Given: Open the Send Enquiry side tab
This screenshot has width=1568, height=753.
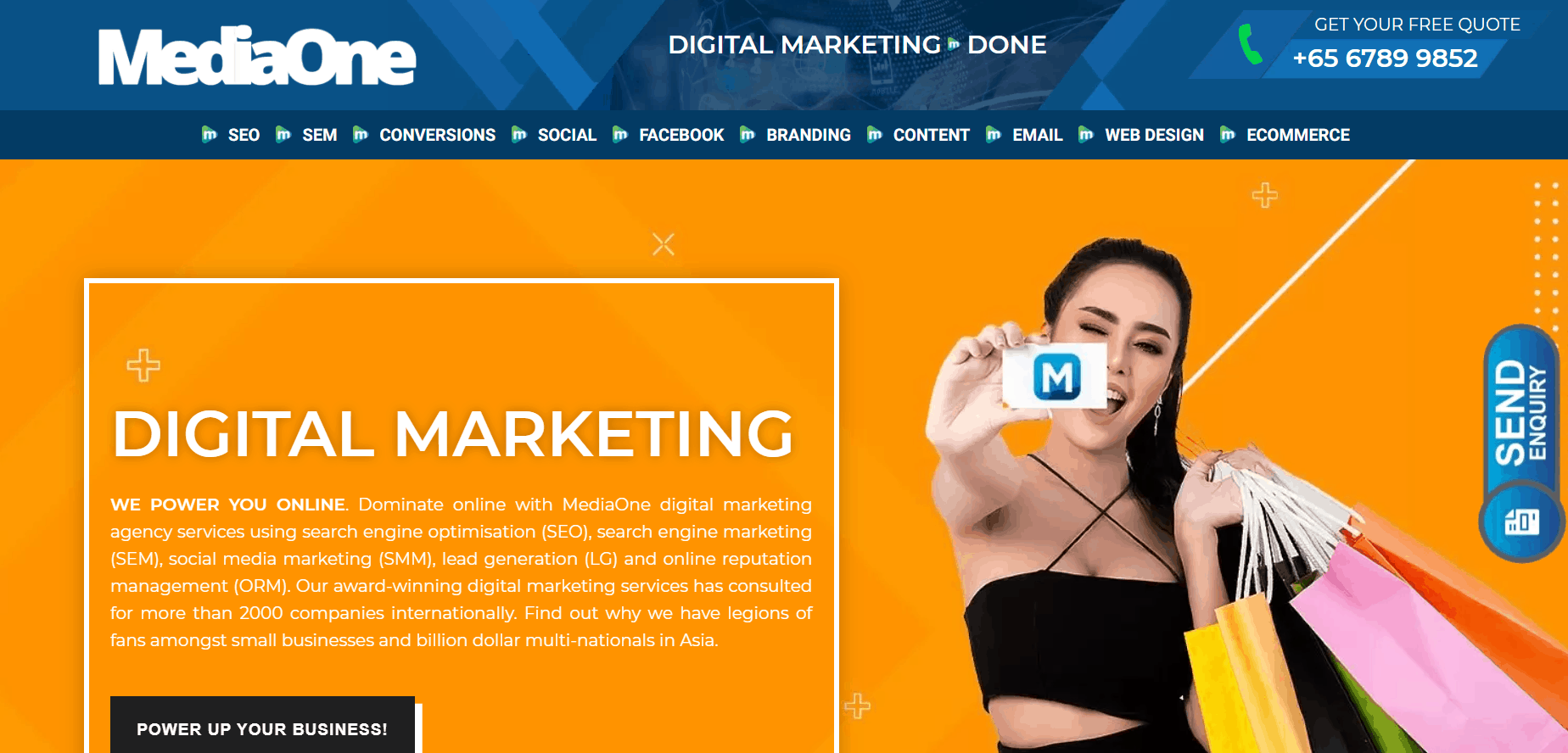Looking at the screenshot, I should pyautogui.click(x=1520, y=413).
